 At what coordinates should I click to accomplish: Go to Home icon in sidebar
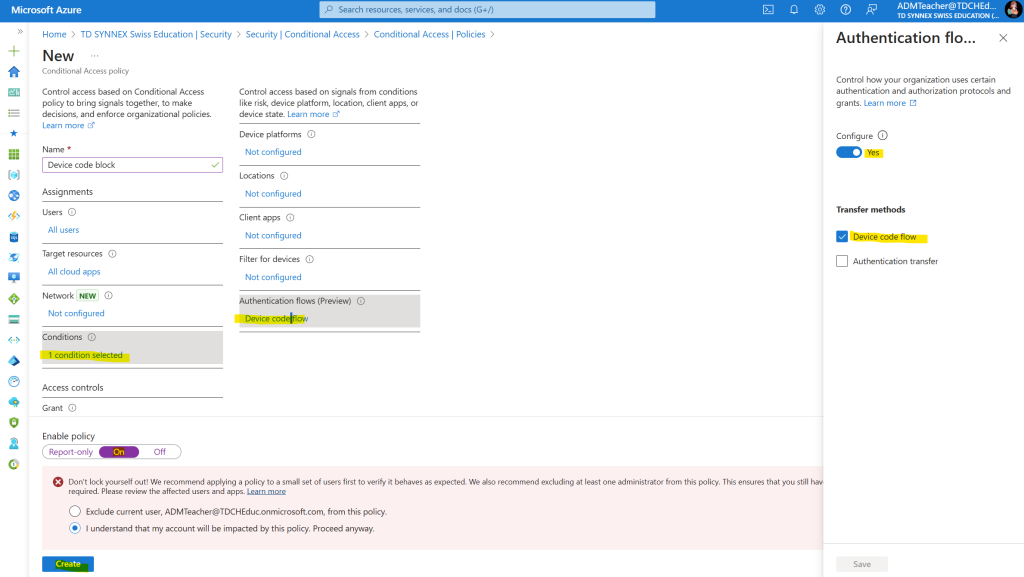(x=14, y=72)
